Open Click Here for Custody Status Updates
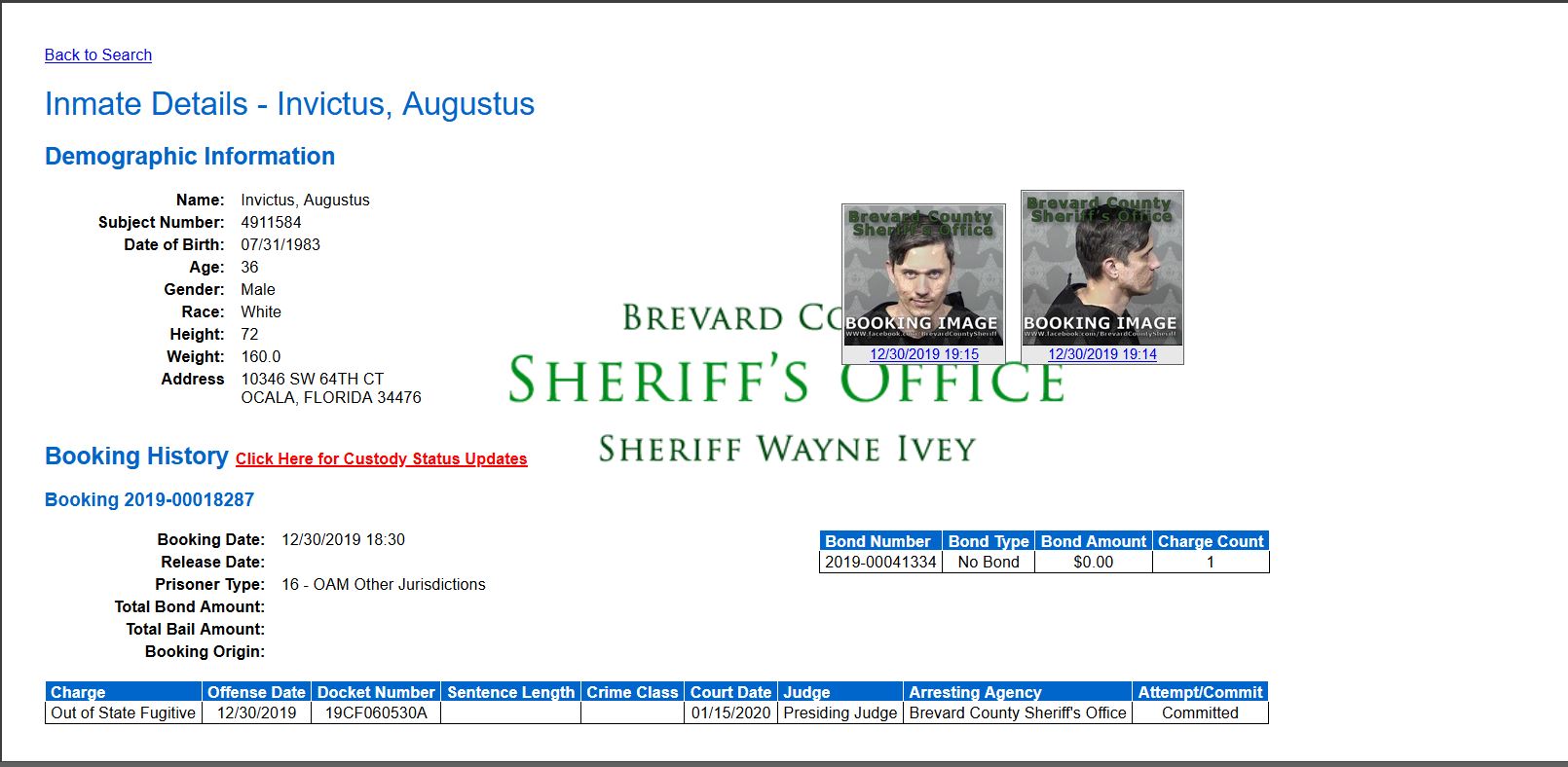The width and height of the screenshot is (1568, 767). 381,459
